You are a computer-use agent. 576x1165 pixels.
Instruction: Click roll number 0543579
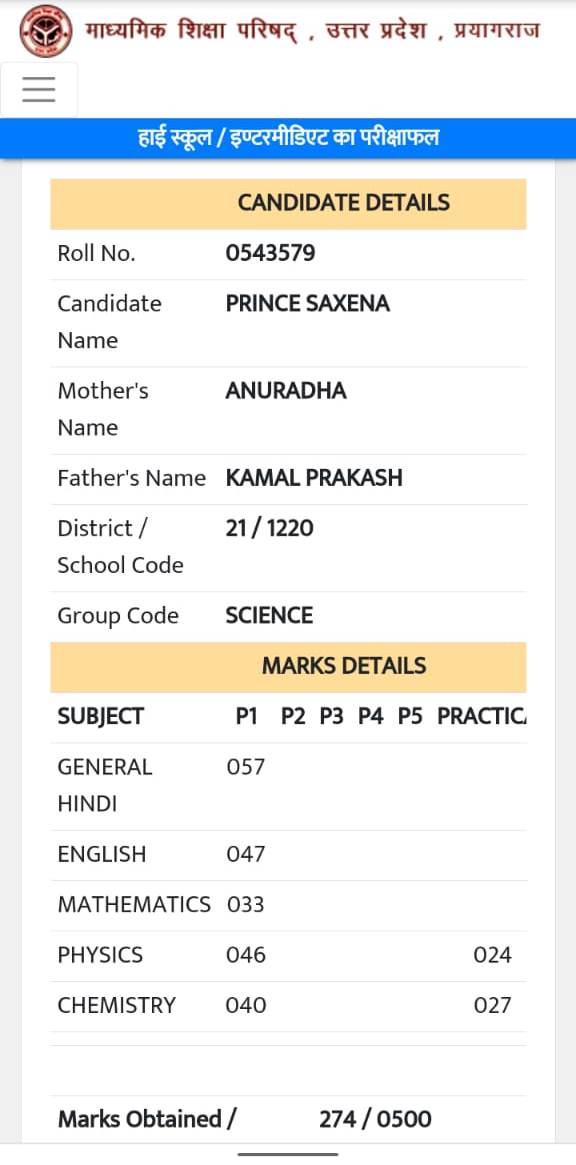(271, 254)
